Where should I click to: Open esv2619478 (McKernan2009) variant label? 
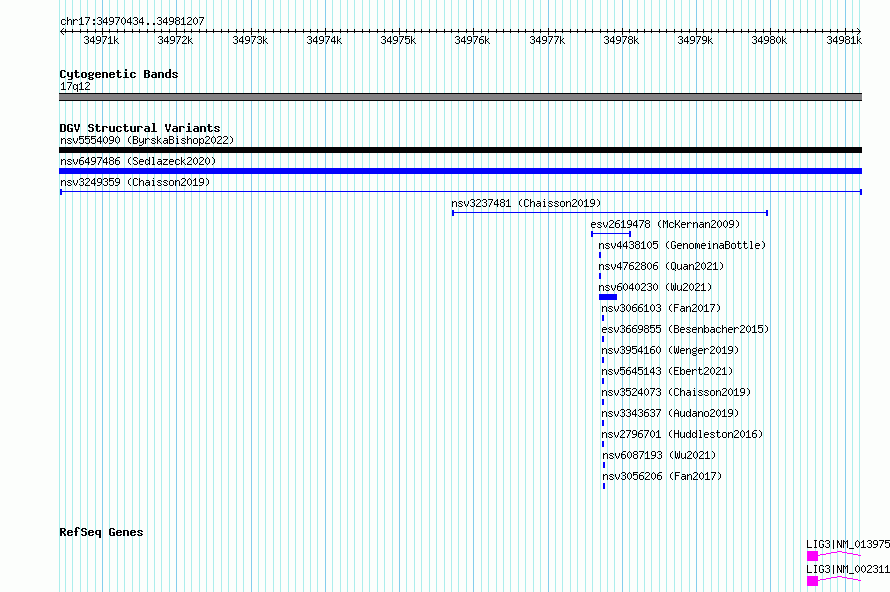665,224
